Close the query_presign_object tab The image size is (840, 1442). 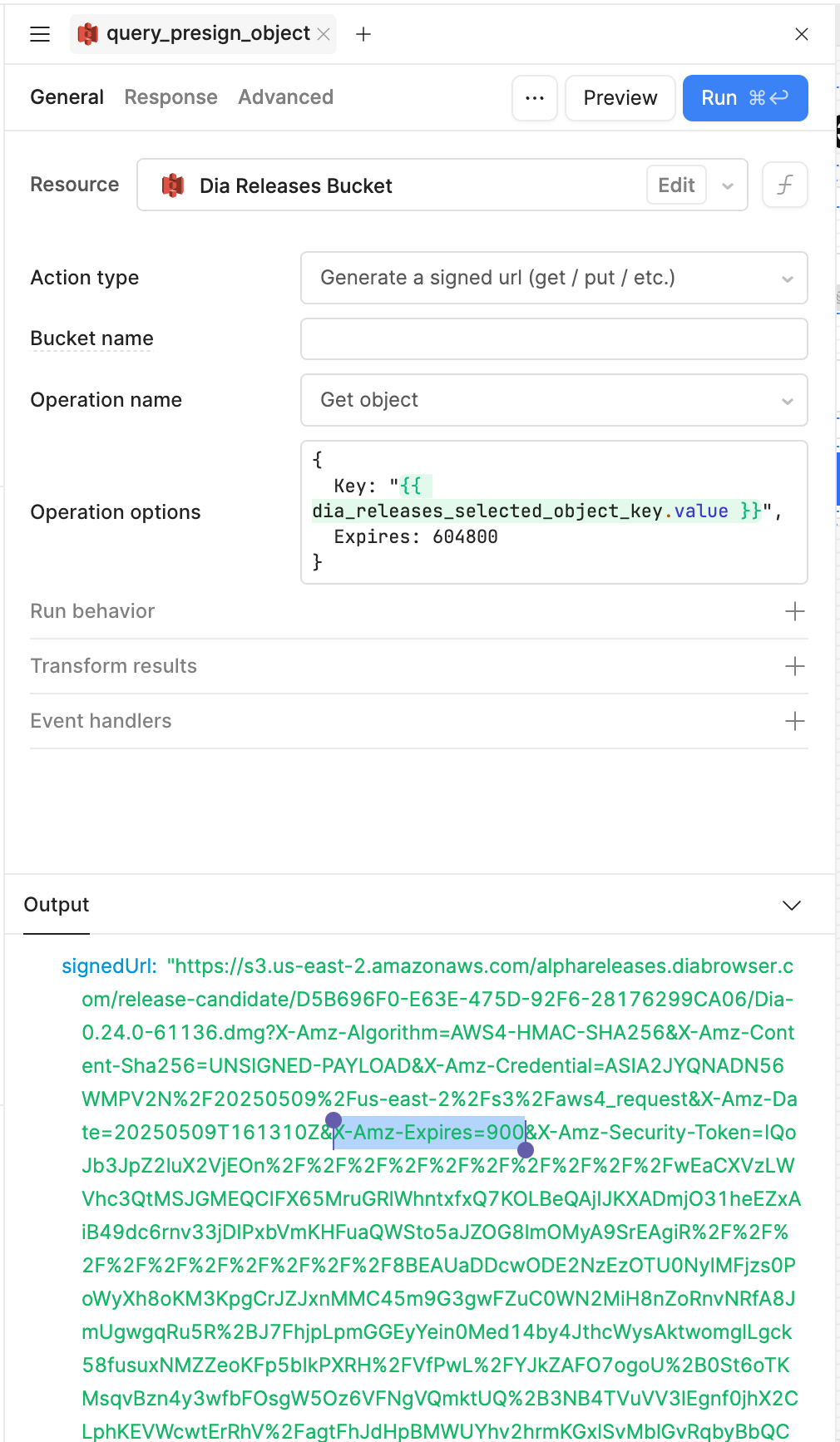click(324, 34)
